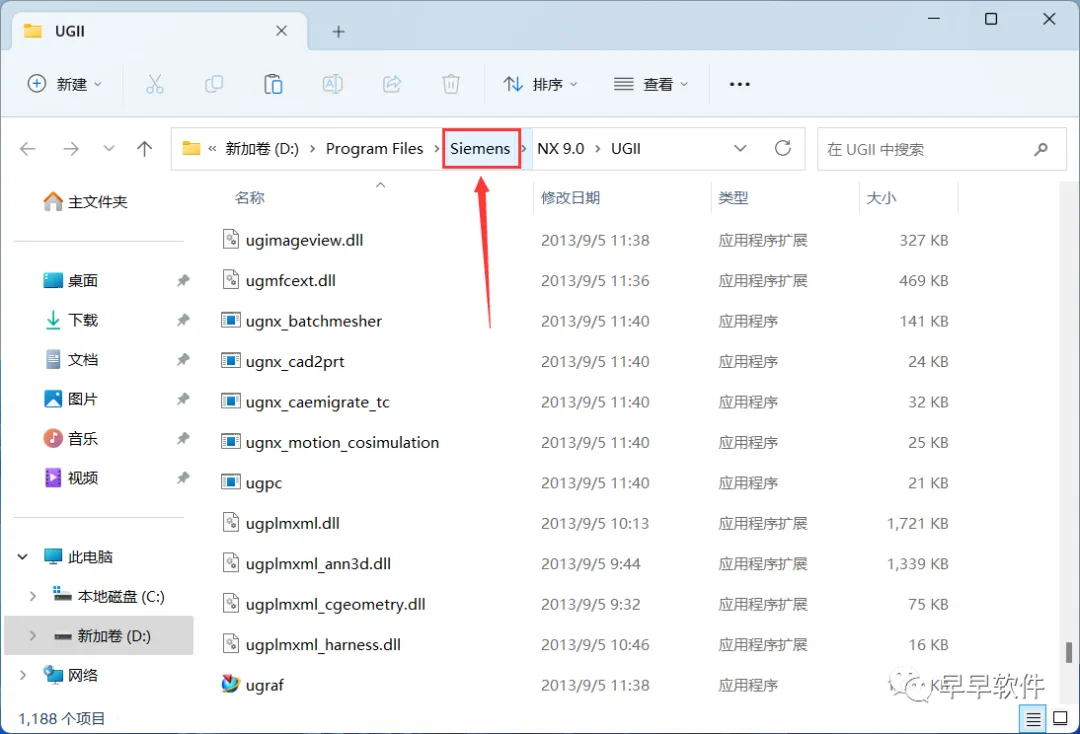
Task: Open 文档 folder in sidebar
Action: click(x=72, y=359)
